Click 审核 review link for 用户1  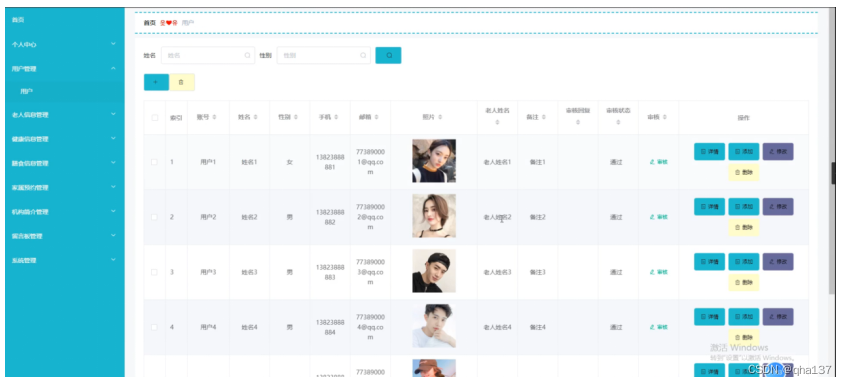pos(658,162)
